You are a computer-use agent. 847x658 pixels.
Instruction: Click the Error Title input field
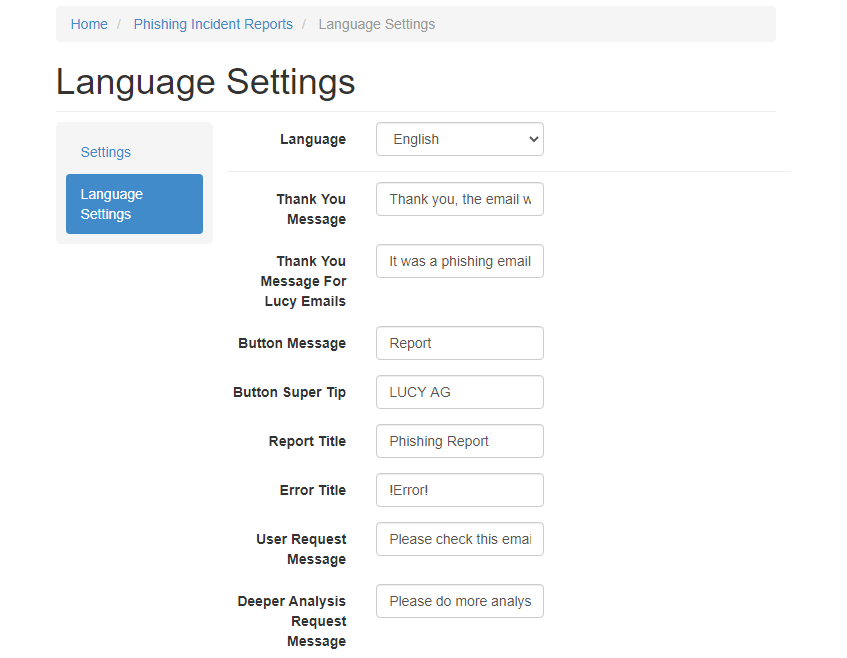tap(460, 491)
